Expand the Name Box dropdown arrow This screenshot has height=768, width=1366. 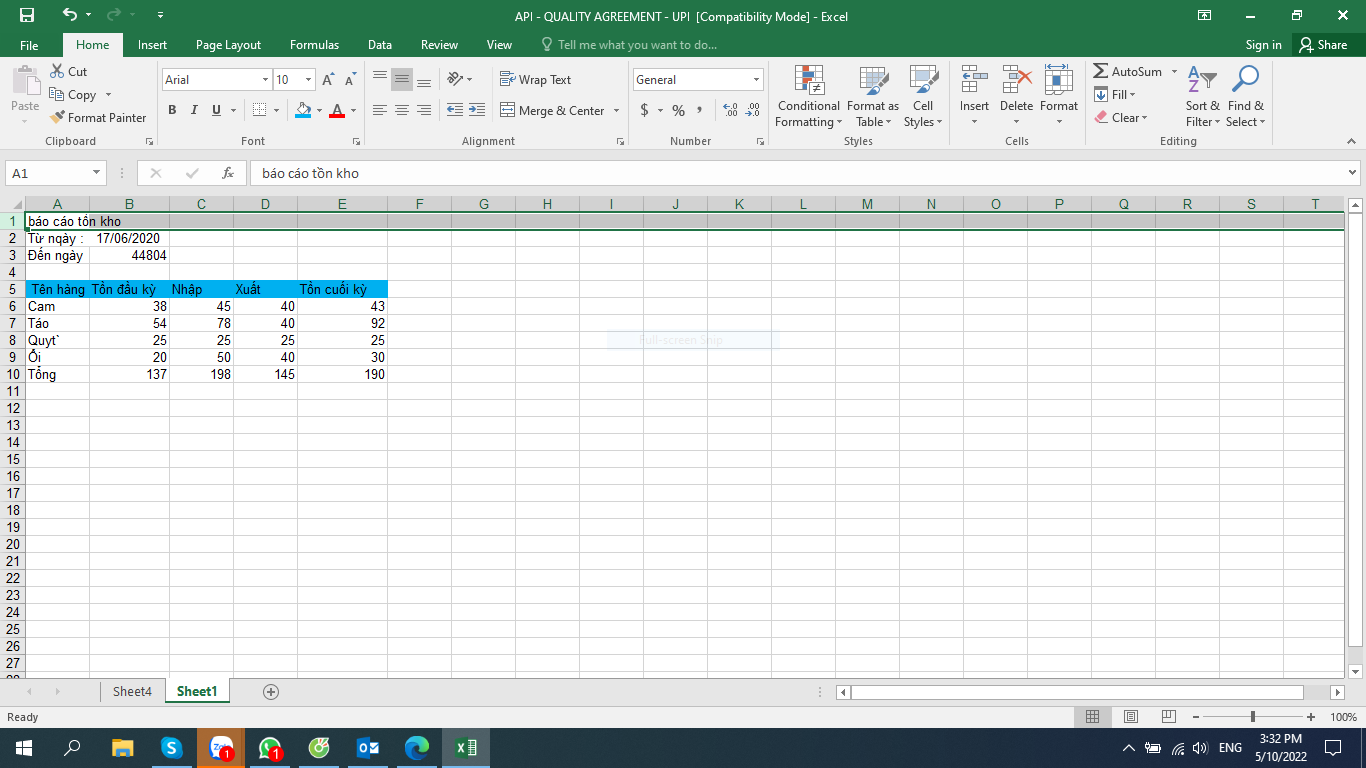pyautogui.click(x=97, y=173)
